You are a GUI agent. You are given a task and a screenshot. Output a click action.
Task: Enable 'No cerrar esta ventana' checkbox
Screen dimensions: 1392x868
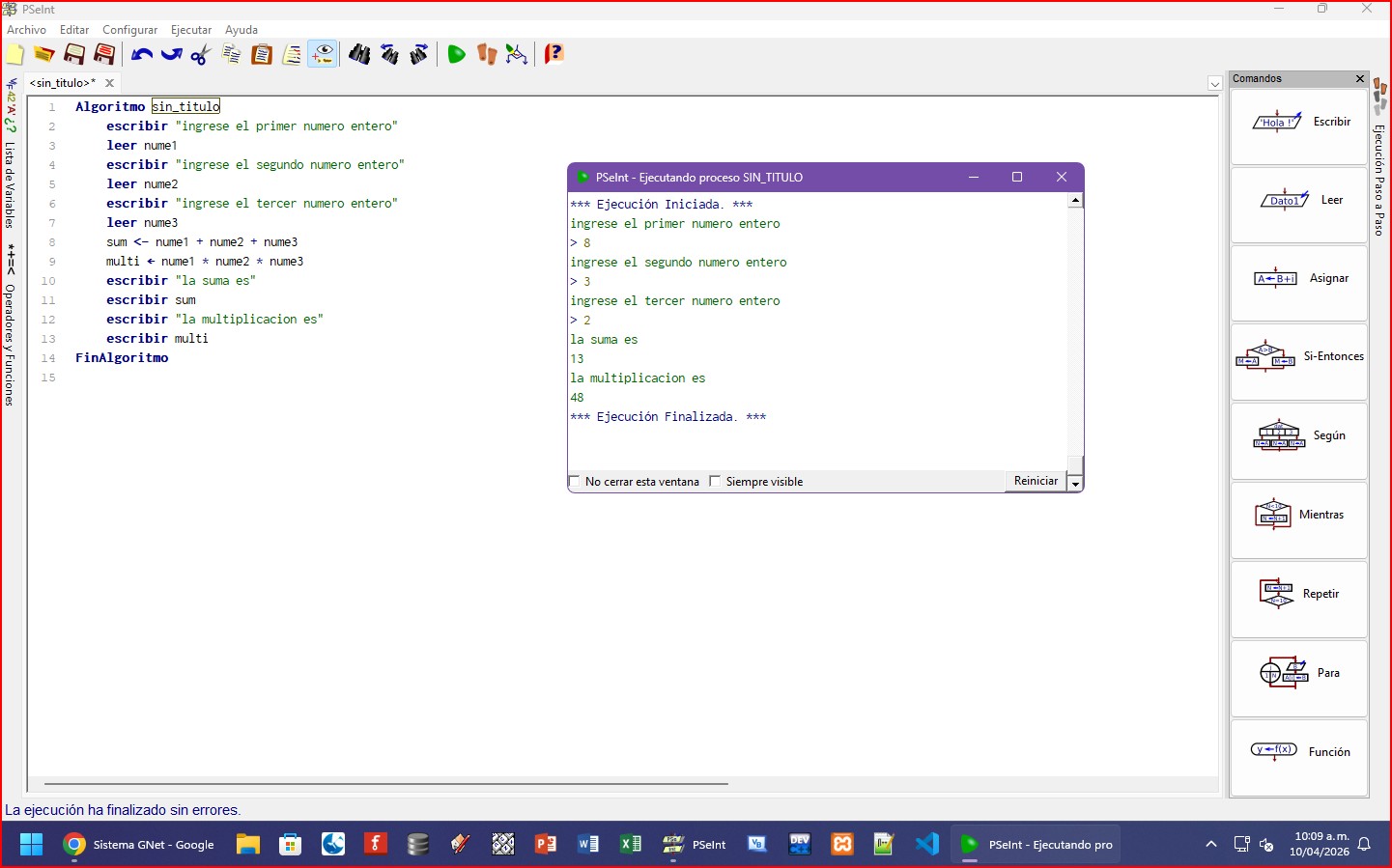[x=575, y=482]
